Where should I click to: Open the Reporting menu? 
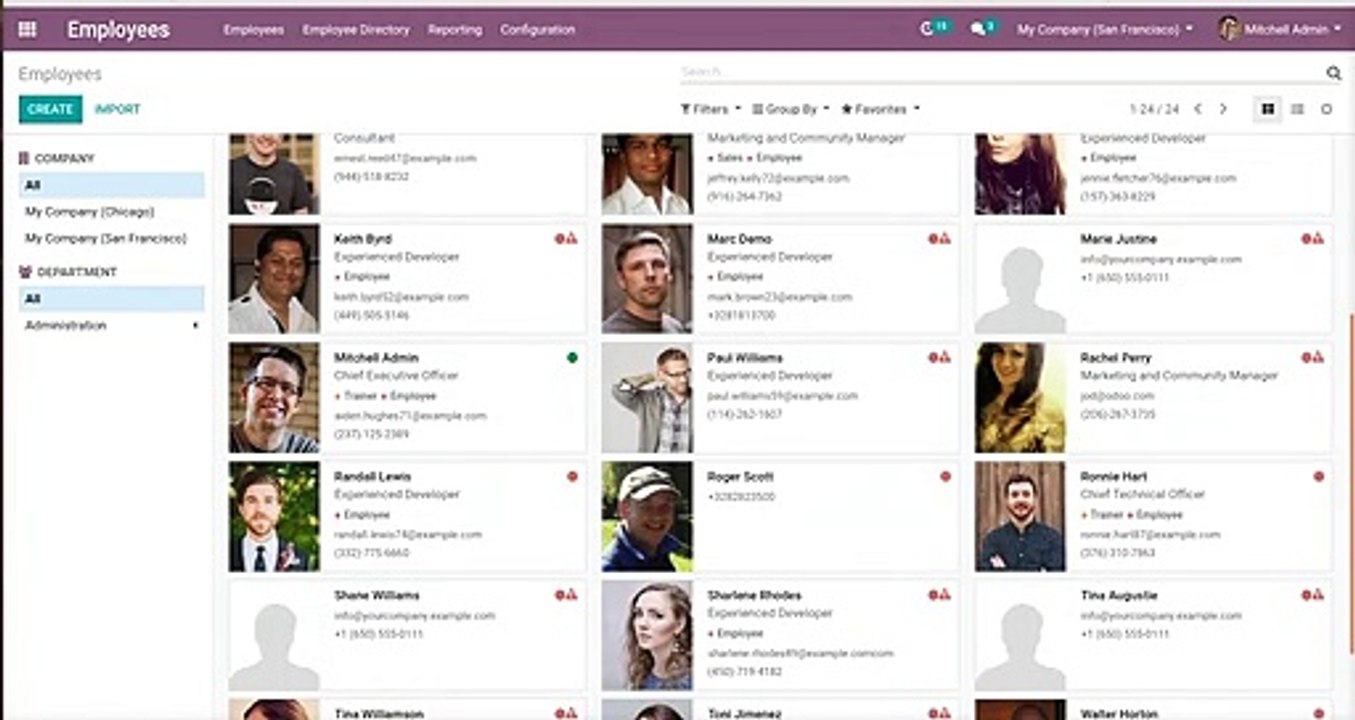pos(455,30)
